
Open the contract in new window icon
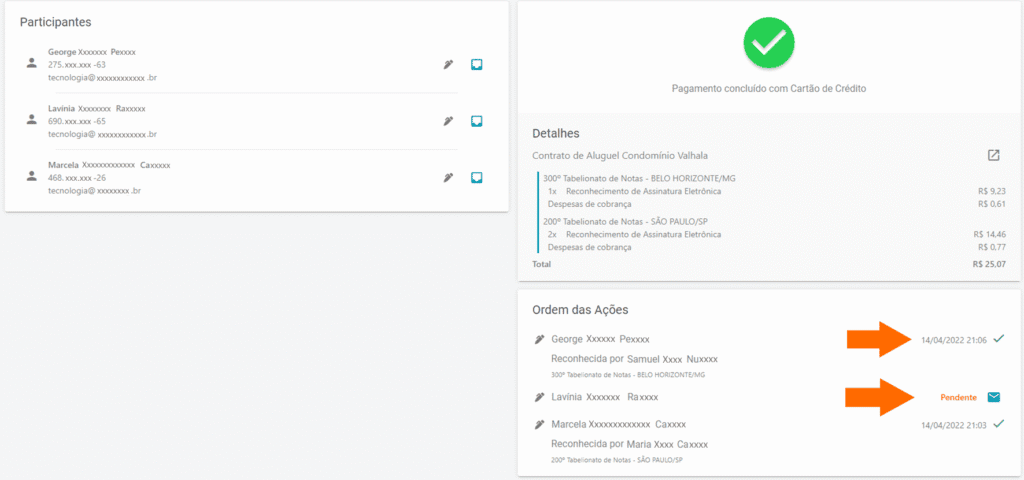993,155
